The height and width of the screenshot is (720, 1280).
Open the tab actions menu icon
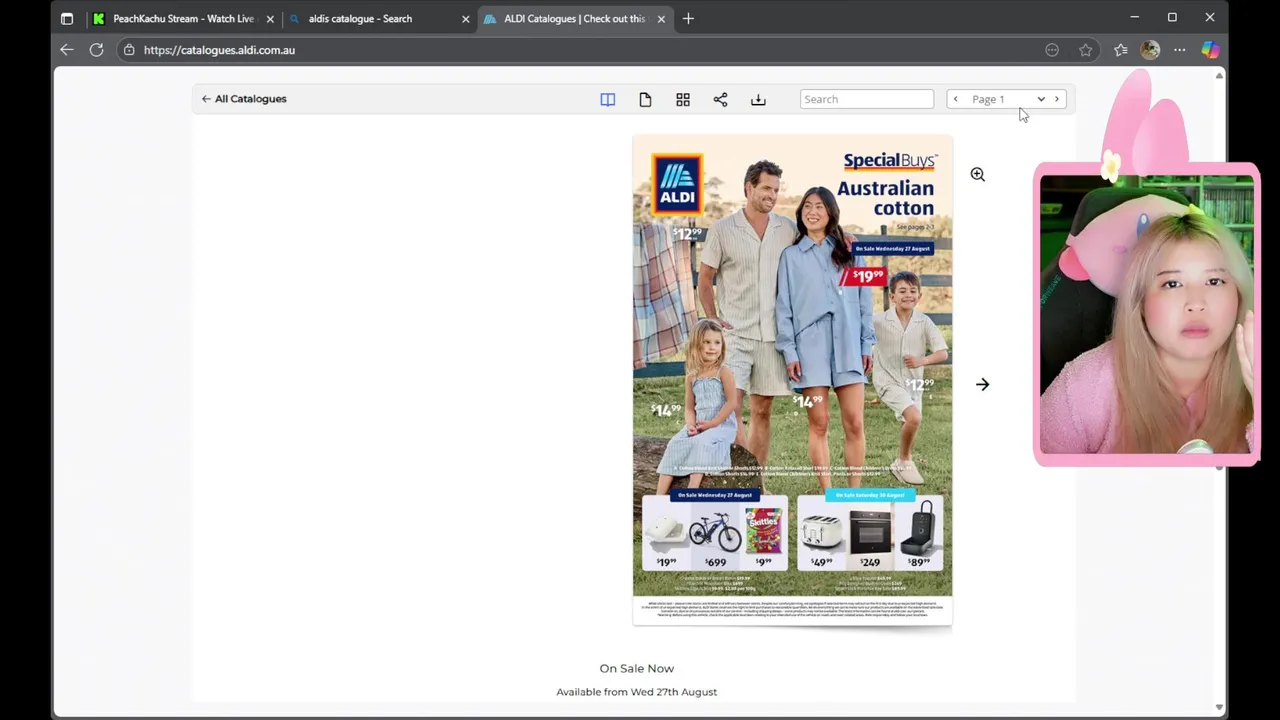click(67, 19)
